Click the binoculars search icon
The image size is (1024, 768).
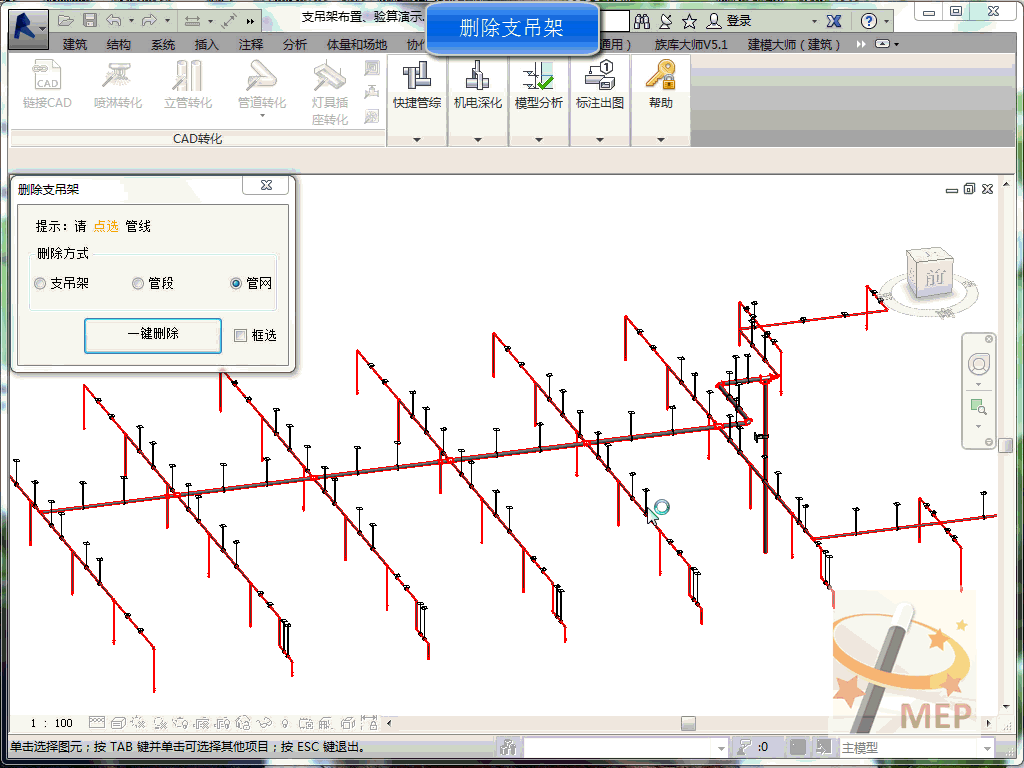click(642, 22)
